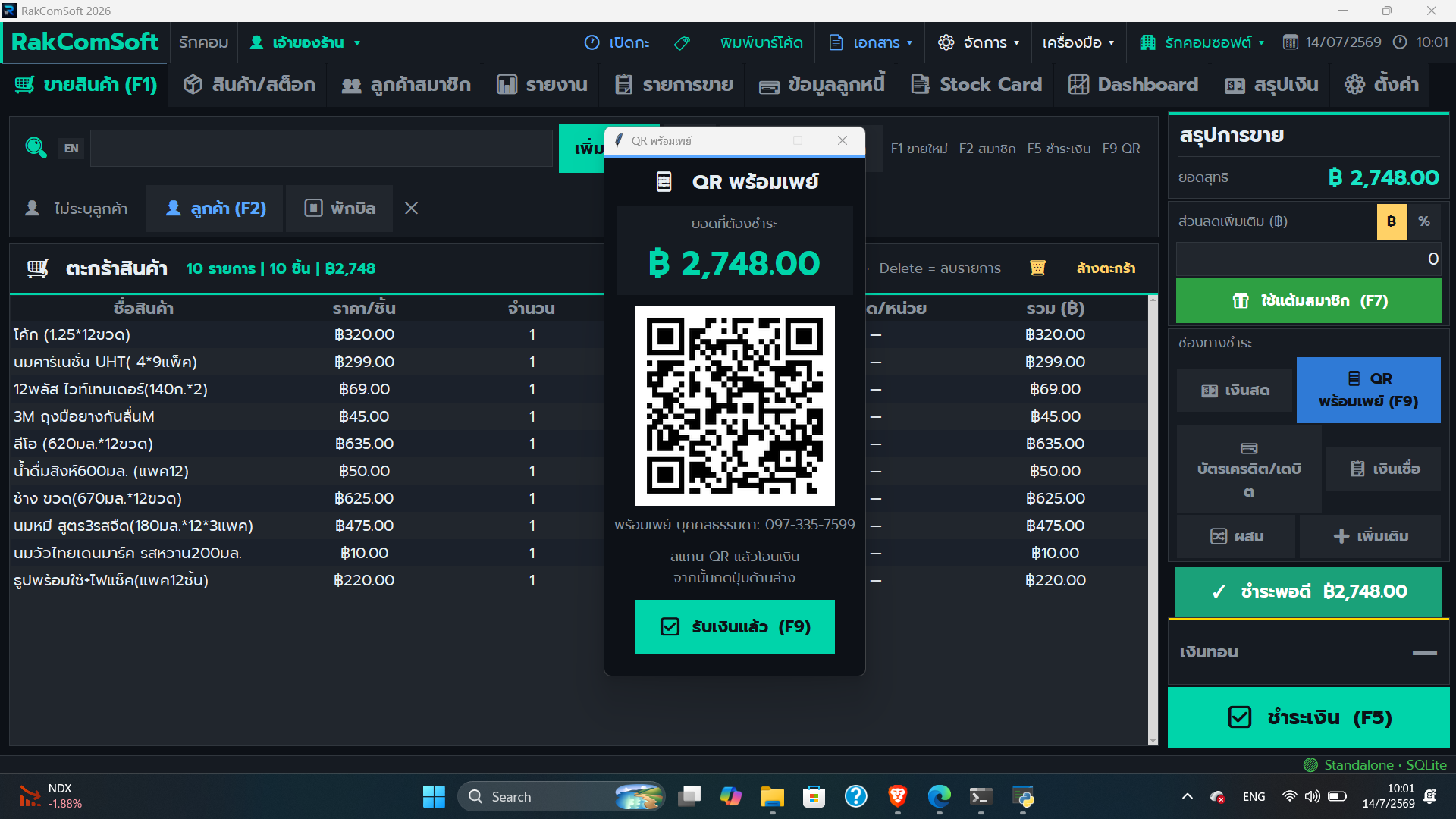
Task: Click the ล้างตะกร้า clear cart button
Action: click(x=1106, y=268)
